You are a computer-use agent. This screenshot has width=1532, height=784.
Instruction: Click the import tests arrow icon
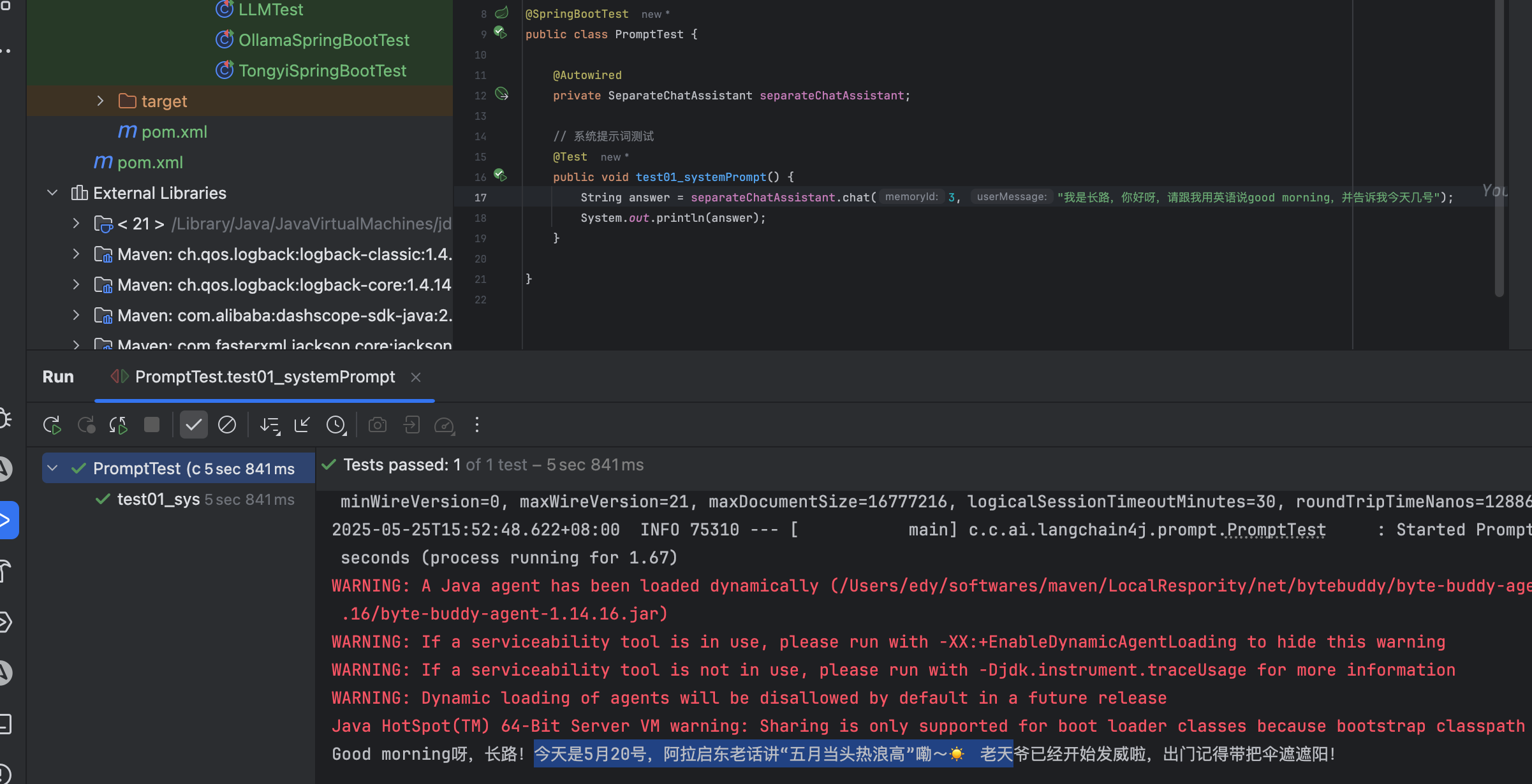(302, 425)
